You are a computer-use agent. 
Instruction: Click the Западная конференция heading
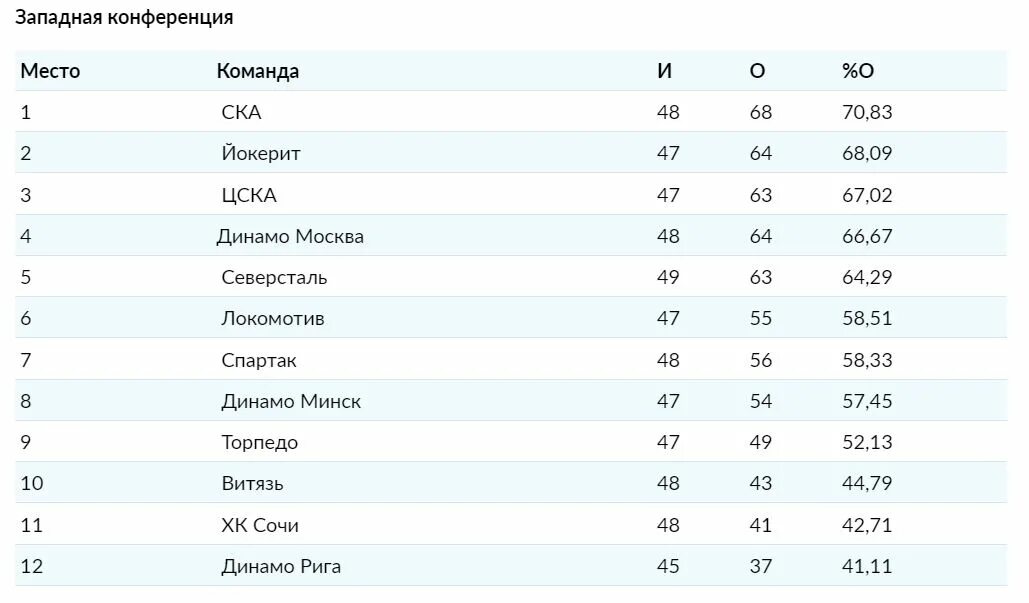[124, 18]
